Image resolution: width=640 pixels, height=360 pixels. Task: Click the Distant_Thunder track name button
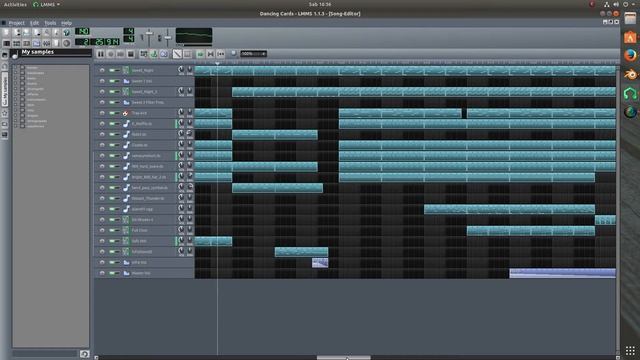coord(148,198)
